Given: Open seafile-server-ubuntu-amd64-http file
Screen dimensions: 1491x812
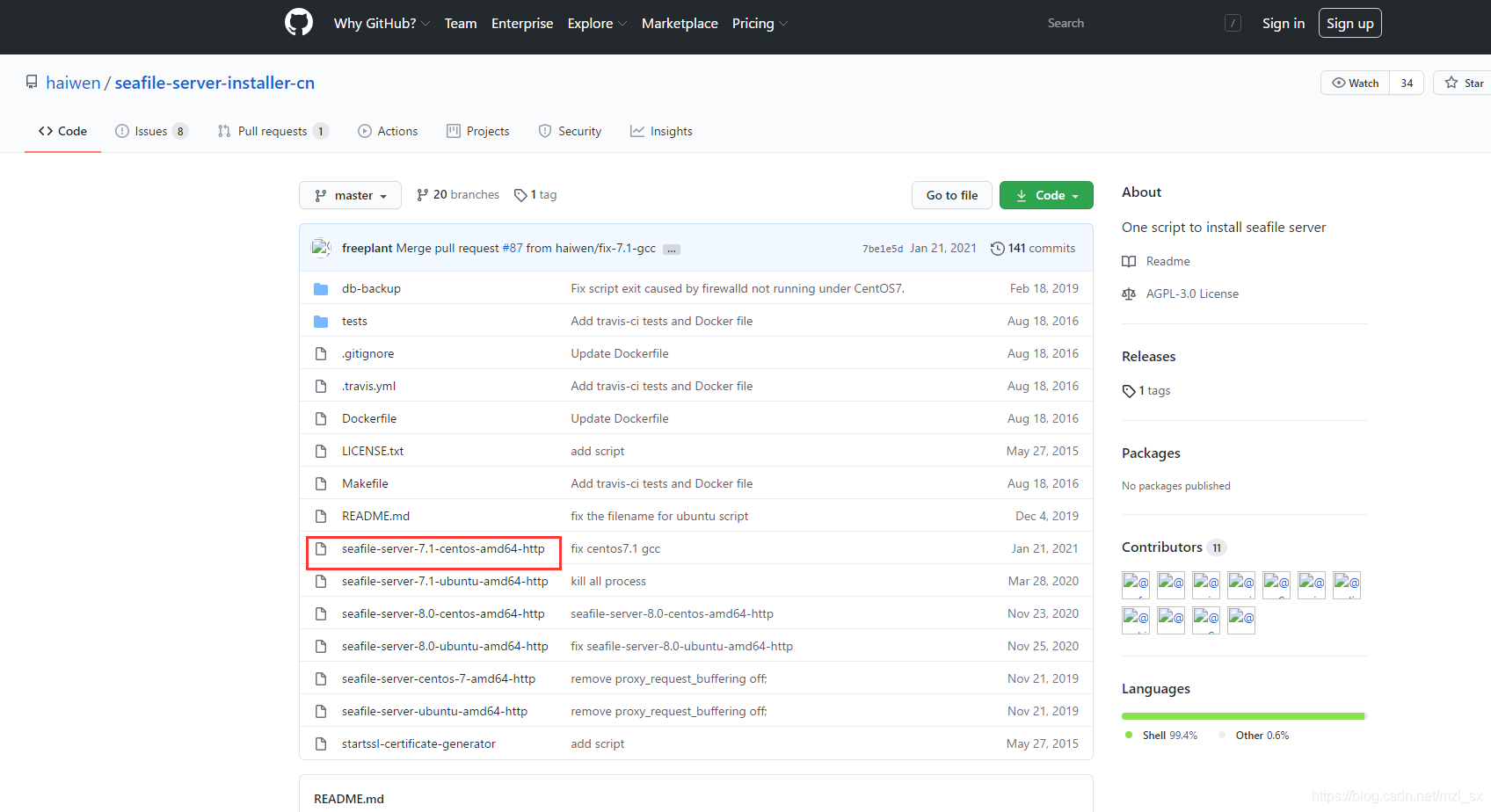Looking at the screenshot, I should (434, 712).
